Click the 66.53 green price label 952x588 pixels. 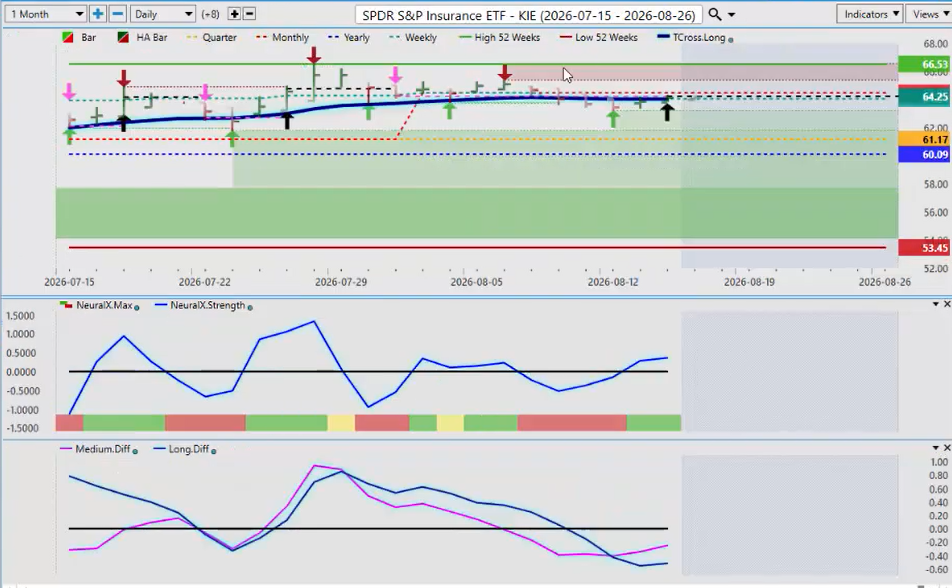tap(923, 64)
